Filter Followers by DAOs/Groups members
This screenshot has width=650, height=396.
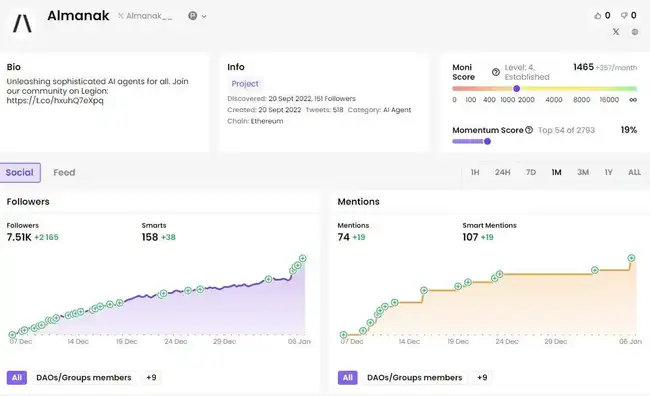84,378
